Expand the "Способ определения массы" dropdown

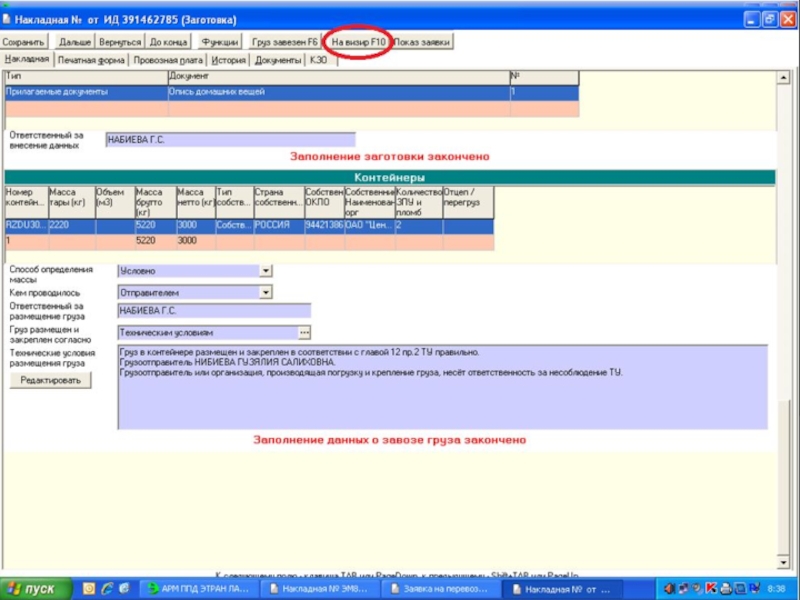click(266, 270)
